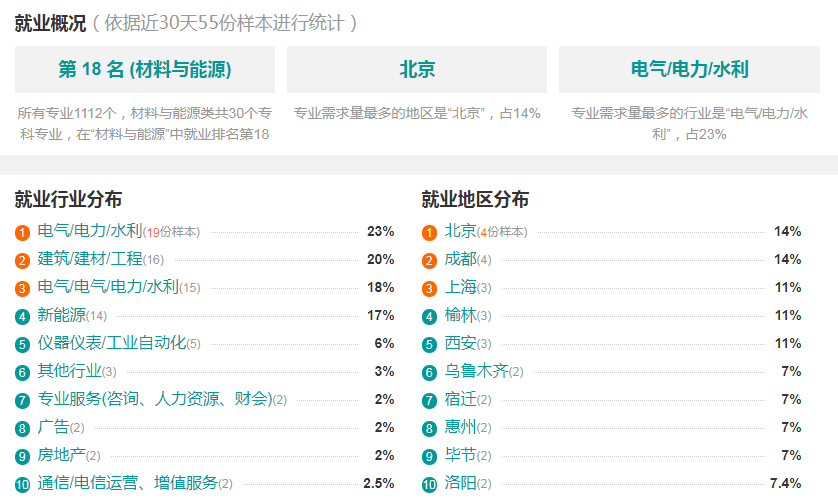Click the description 专业需求量最多的地区是"北京"，占14%
838x499 pixels.
point(417,113)
